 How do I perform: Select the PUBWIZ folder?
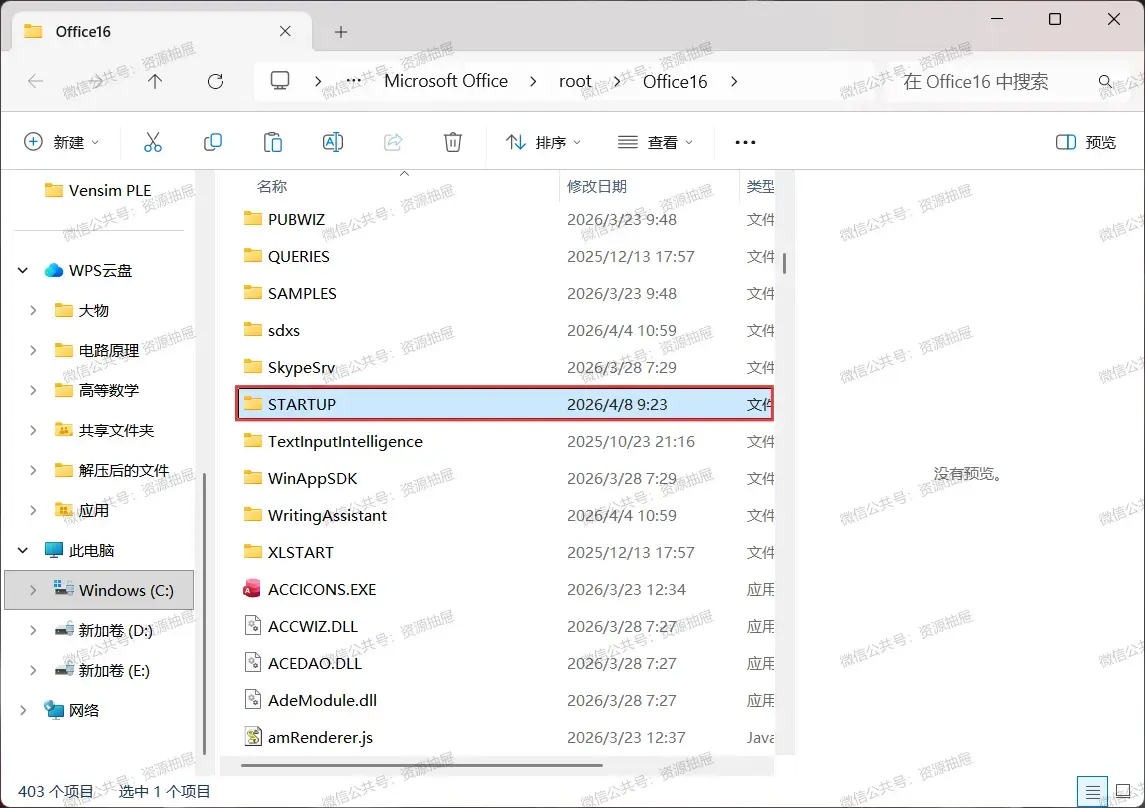click(x=504, y=219)
